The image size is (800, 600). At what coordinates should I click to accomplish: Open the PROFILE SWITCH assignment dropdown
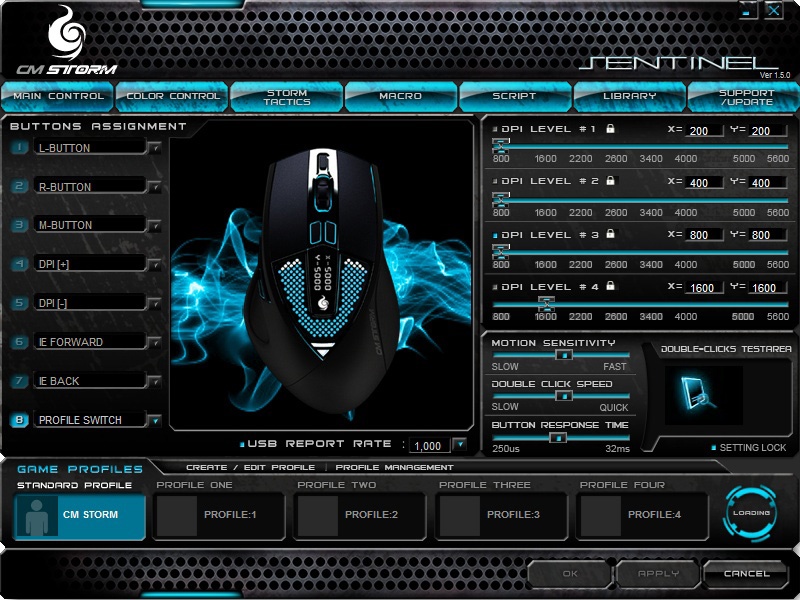155,421
